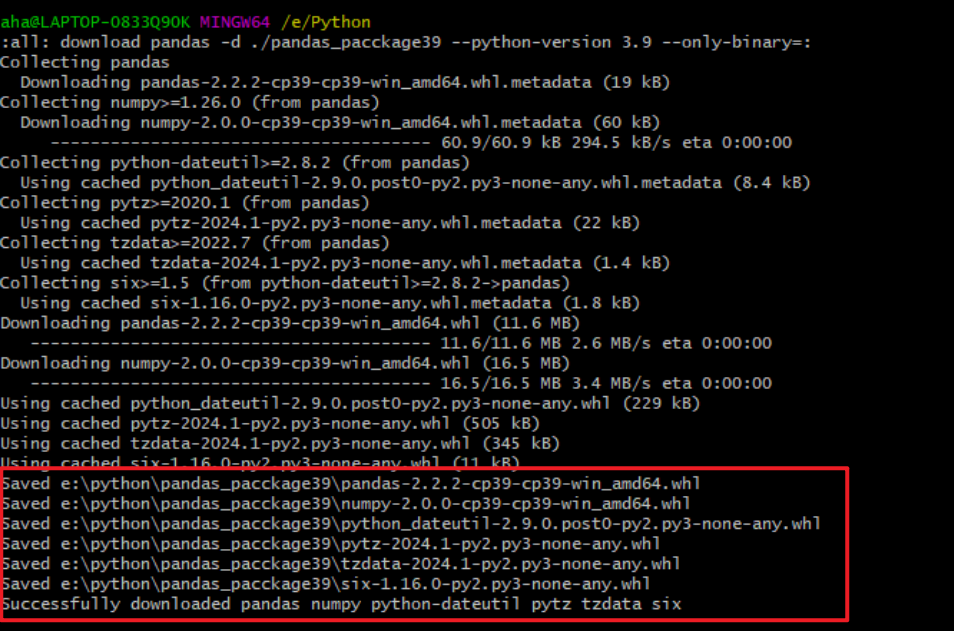Click cached pytz-2024.1 whl (505 kB) line
Image resolution: width=954 pixels, height=631 pixels.
pos(270,424)
